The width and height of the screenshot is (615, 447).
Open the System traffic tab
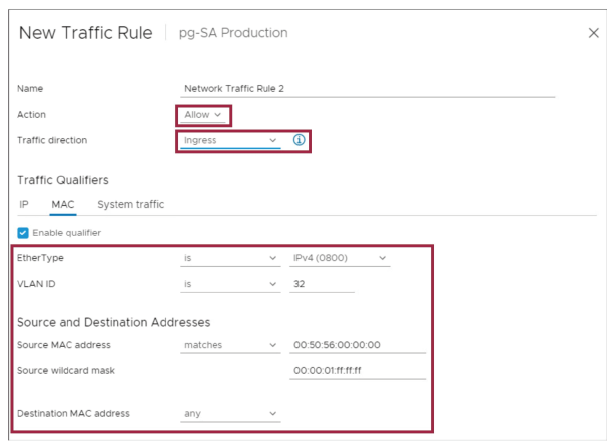(130, 204)
